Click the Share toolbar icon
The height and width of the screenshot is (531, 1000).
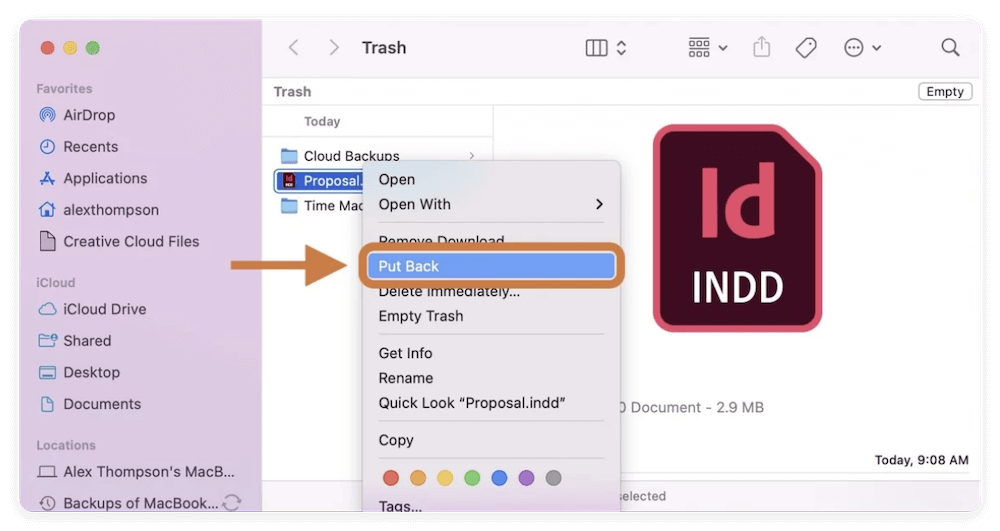click(x=761, y=47)
